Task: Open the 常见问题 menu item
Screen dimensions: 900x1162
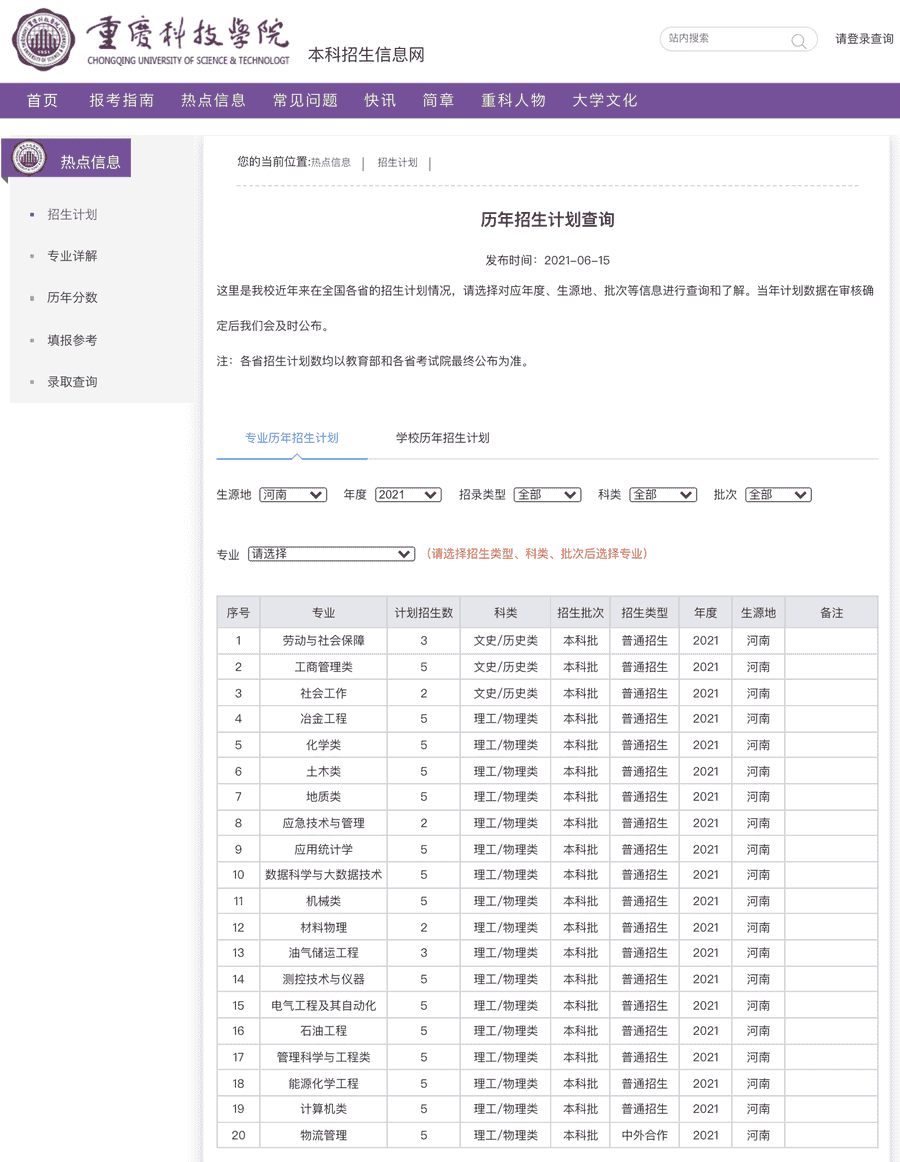Action: [x=305, y=100]
